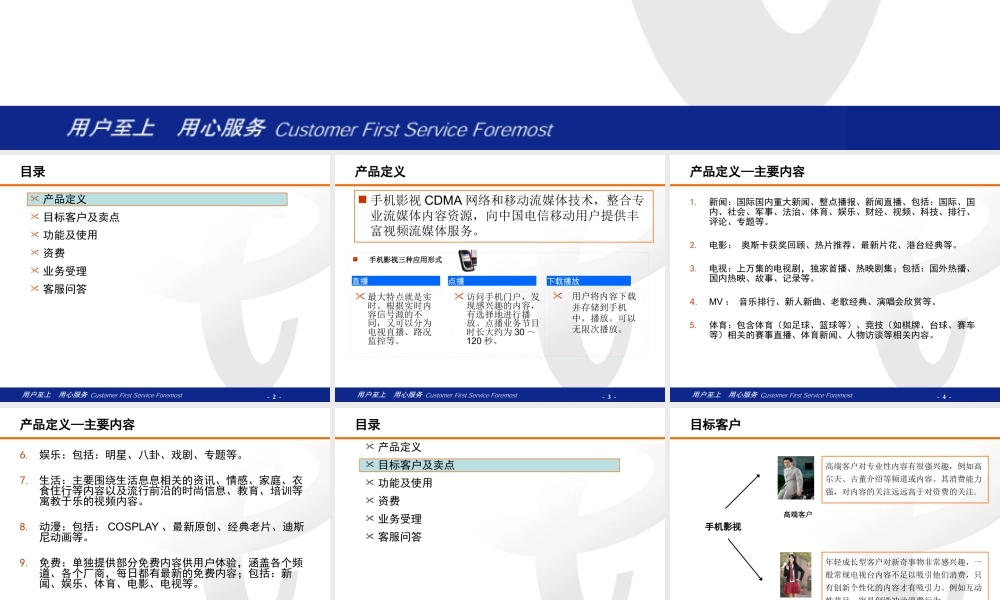Click list item 8 动漫 content

click(x=171, y=532)
